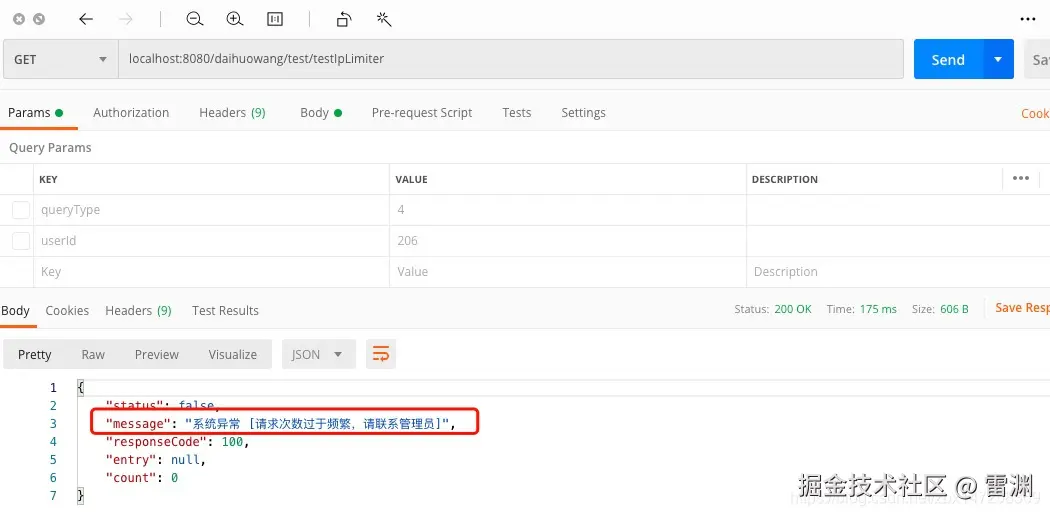This screenshot has height=516, width=1050.
Task: Click the empty Value input cell
Action: pos(568,272)
